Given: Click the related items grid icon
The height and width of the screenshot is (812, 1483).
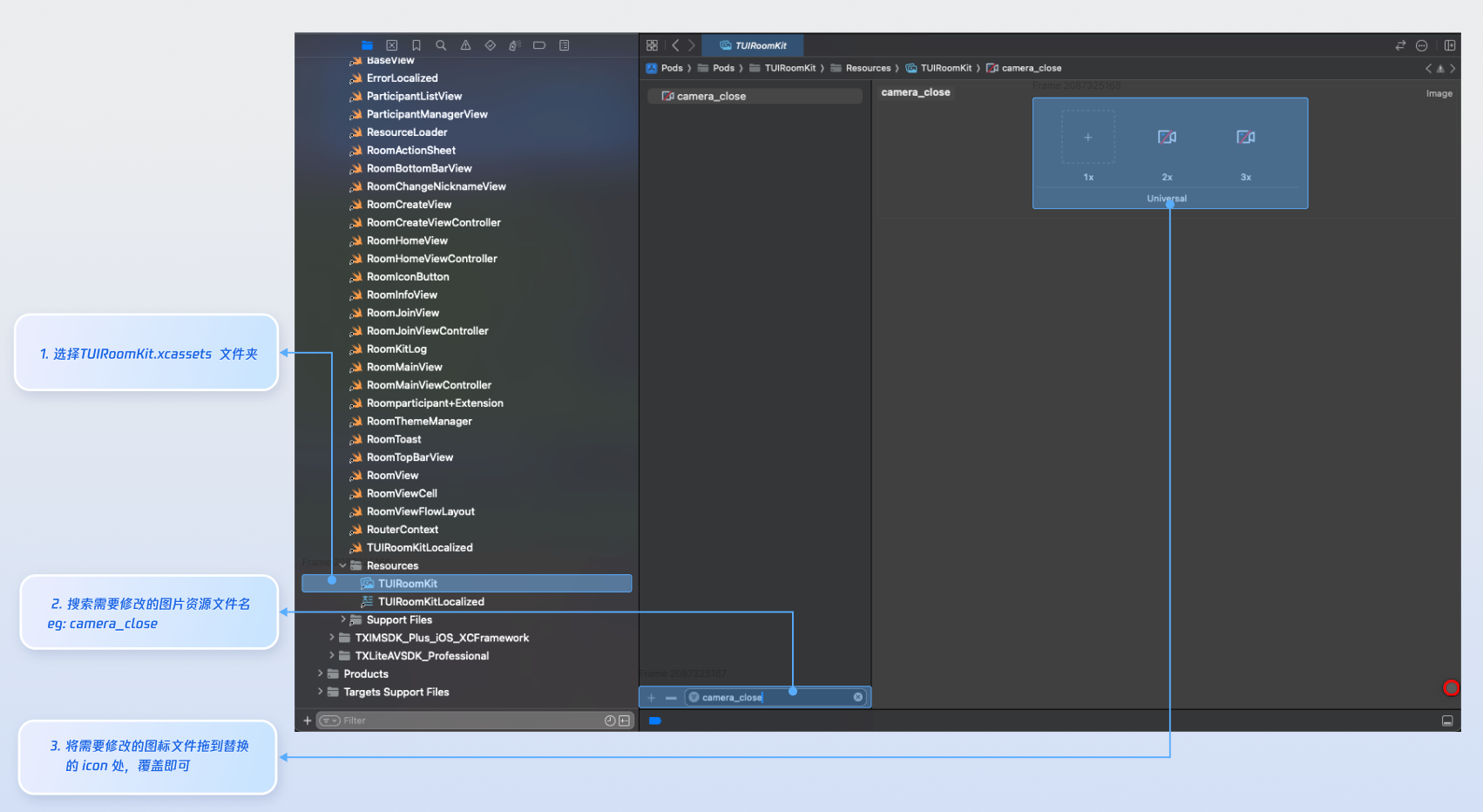Looking at the screenshot, I should click(652, 45).
